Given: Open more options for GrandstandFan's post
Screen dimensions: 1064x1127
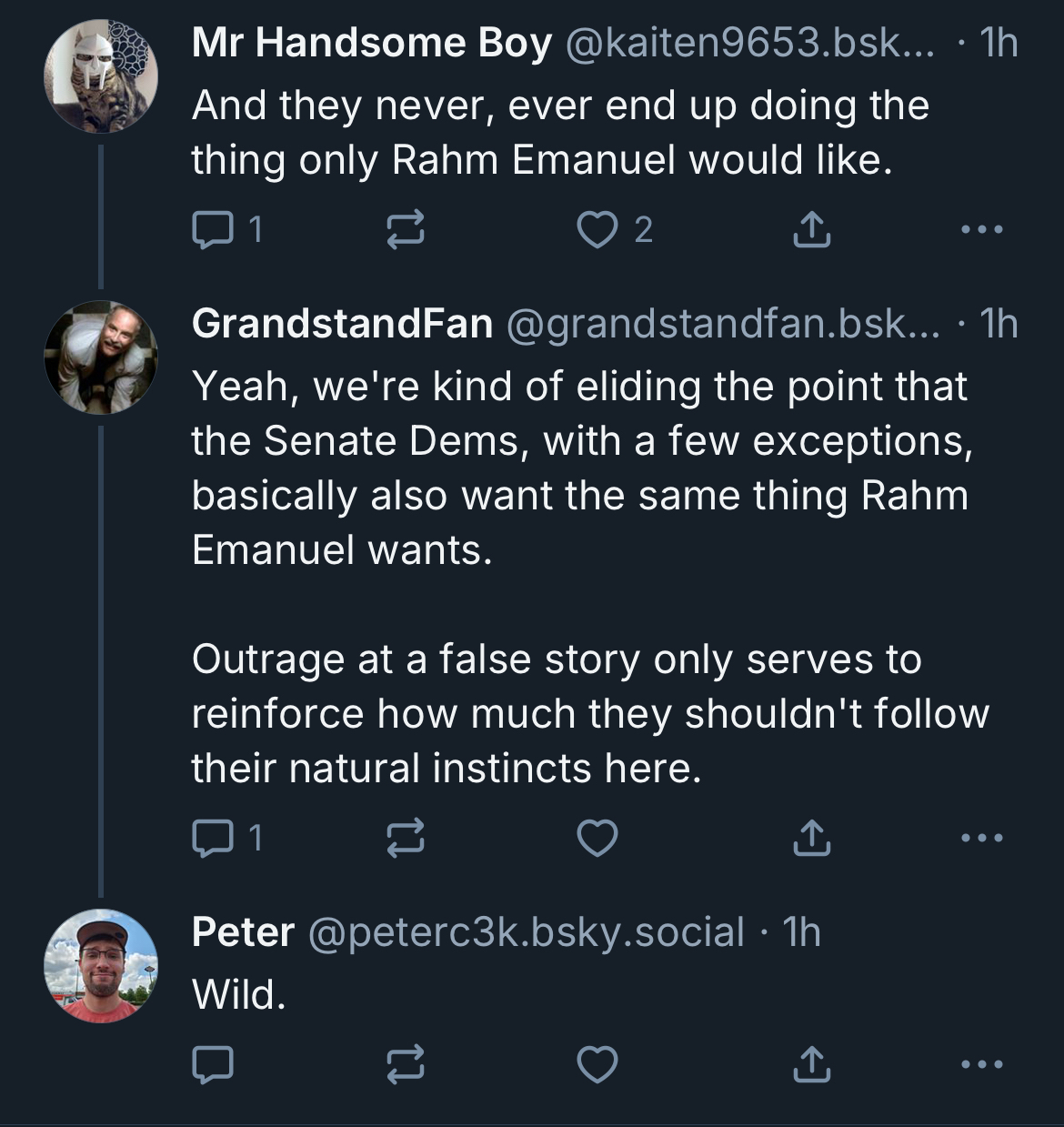Looking at the screenshot, I should [983, 838].
